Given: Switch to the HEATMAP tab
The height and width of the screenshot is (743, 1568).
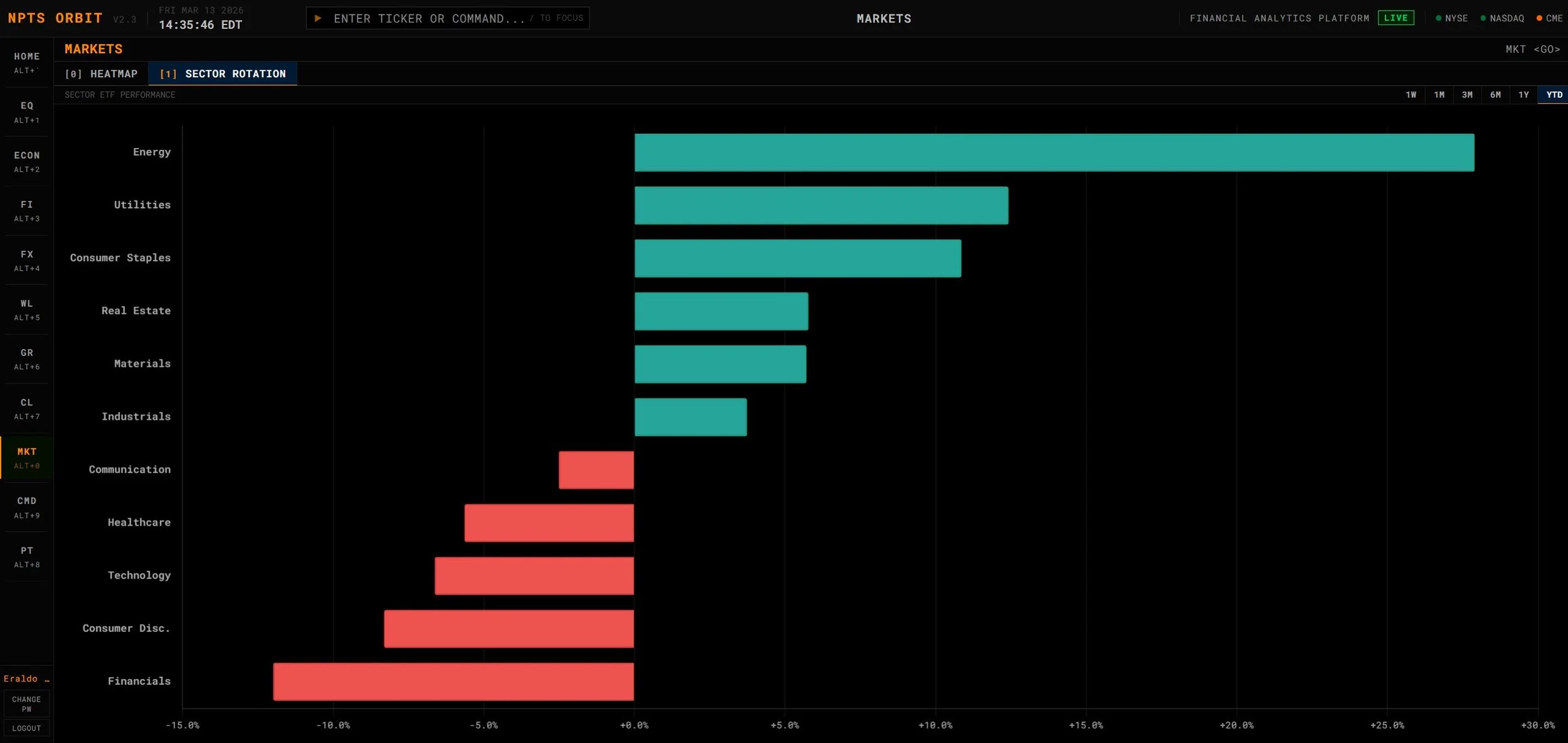Looking at the screenshot, I should click(x=101, y=74).
